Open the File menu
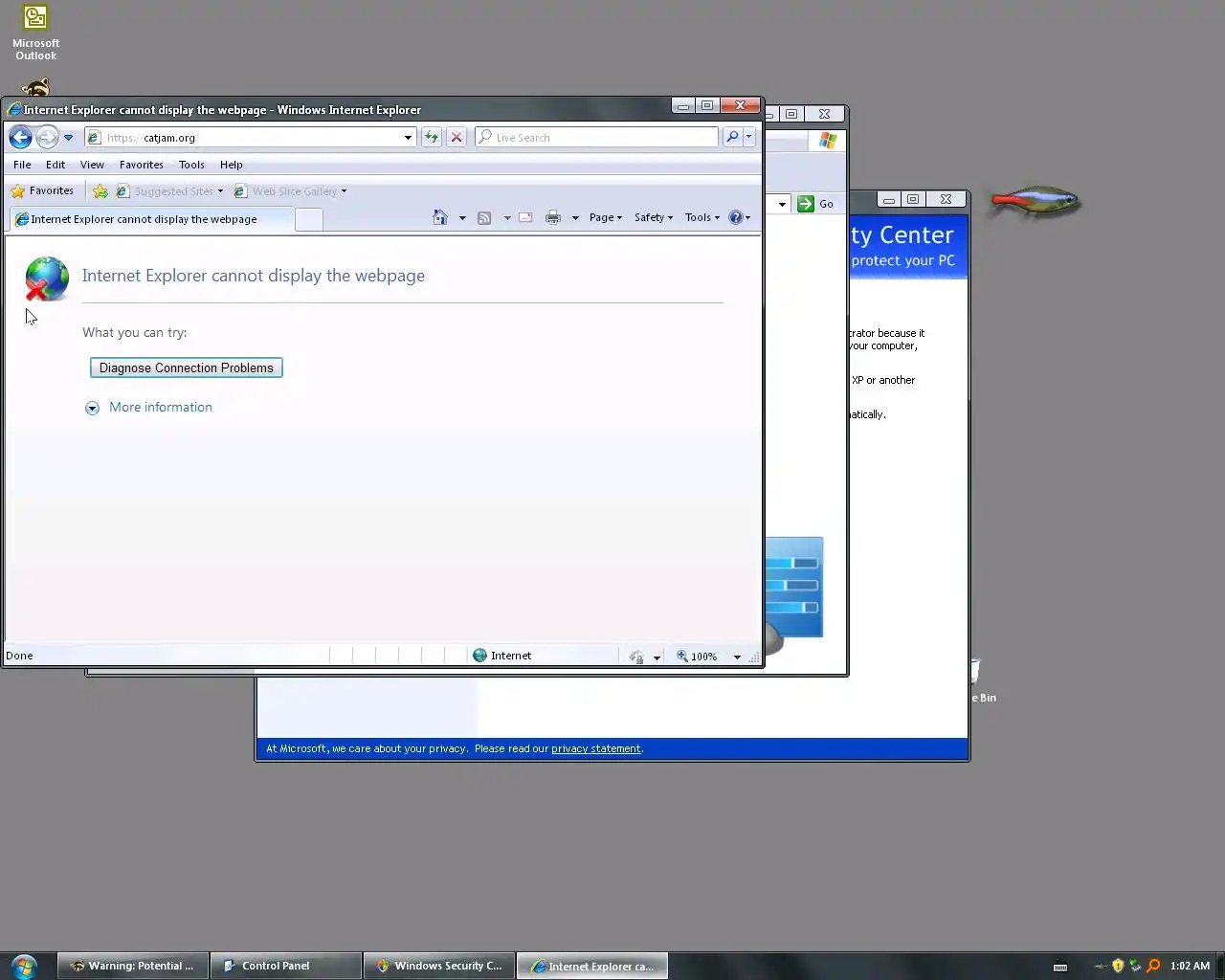Viewport: 1225px width, 980px height. (22, 165)
